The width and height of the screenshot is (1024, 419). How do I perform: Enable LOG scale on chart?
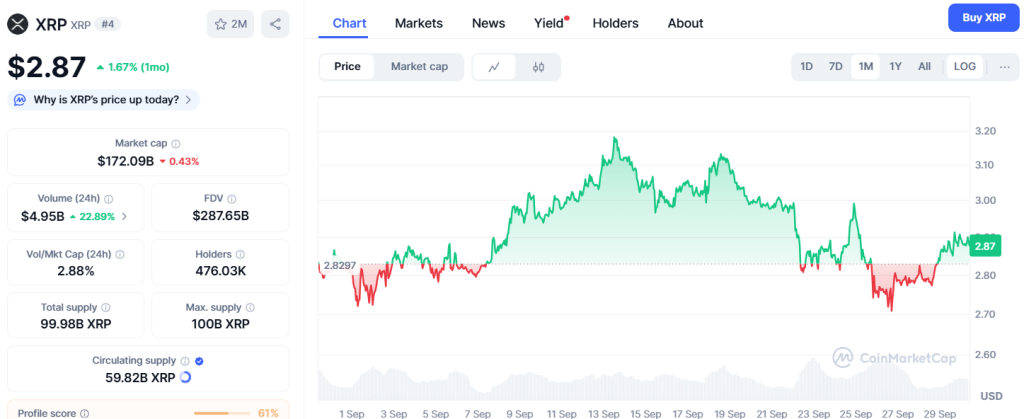965,67
